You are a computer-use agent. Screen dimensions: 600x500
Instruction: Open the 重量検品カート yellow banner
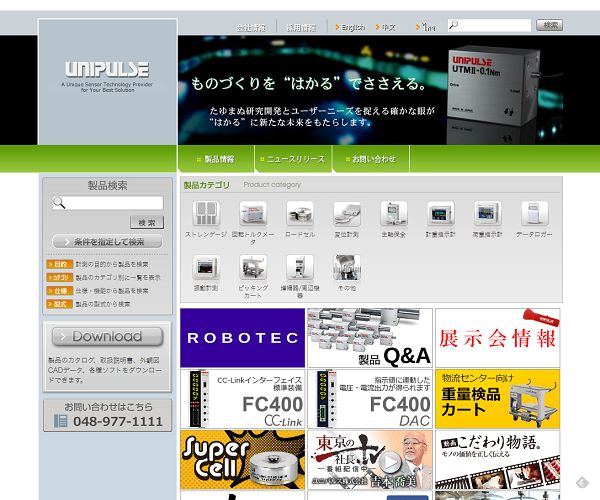click(x=497, y=399)
